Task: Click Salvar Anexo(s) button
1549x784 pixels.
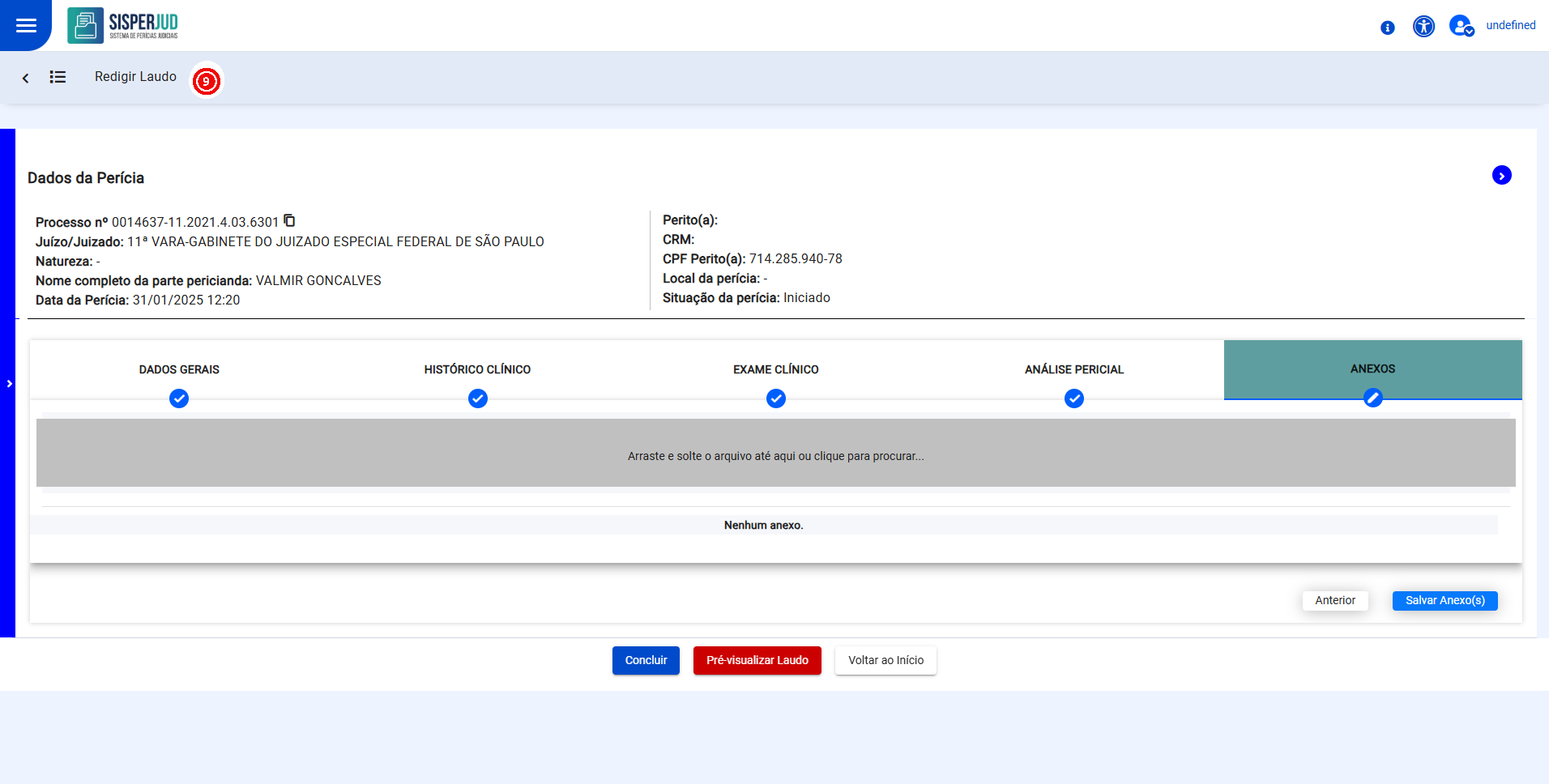Action: (x=1444, y=600)
